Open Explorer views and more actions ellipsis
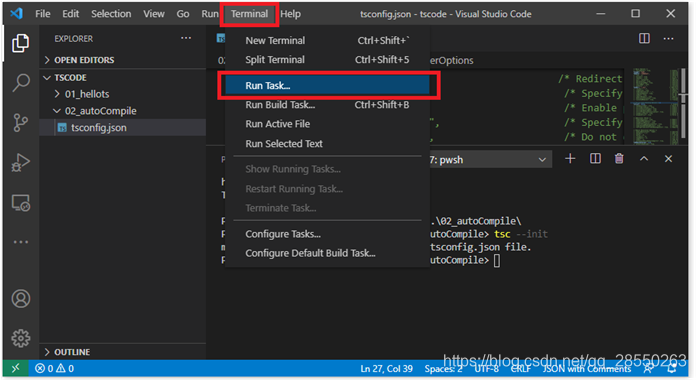This screenshot has width=697, height=380. pyautogui.click(x=186, y=38)
